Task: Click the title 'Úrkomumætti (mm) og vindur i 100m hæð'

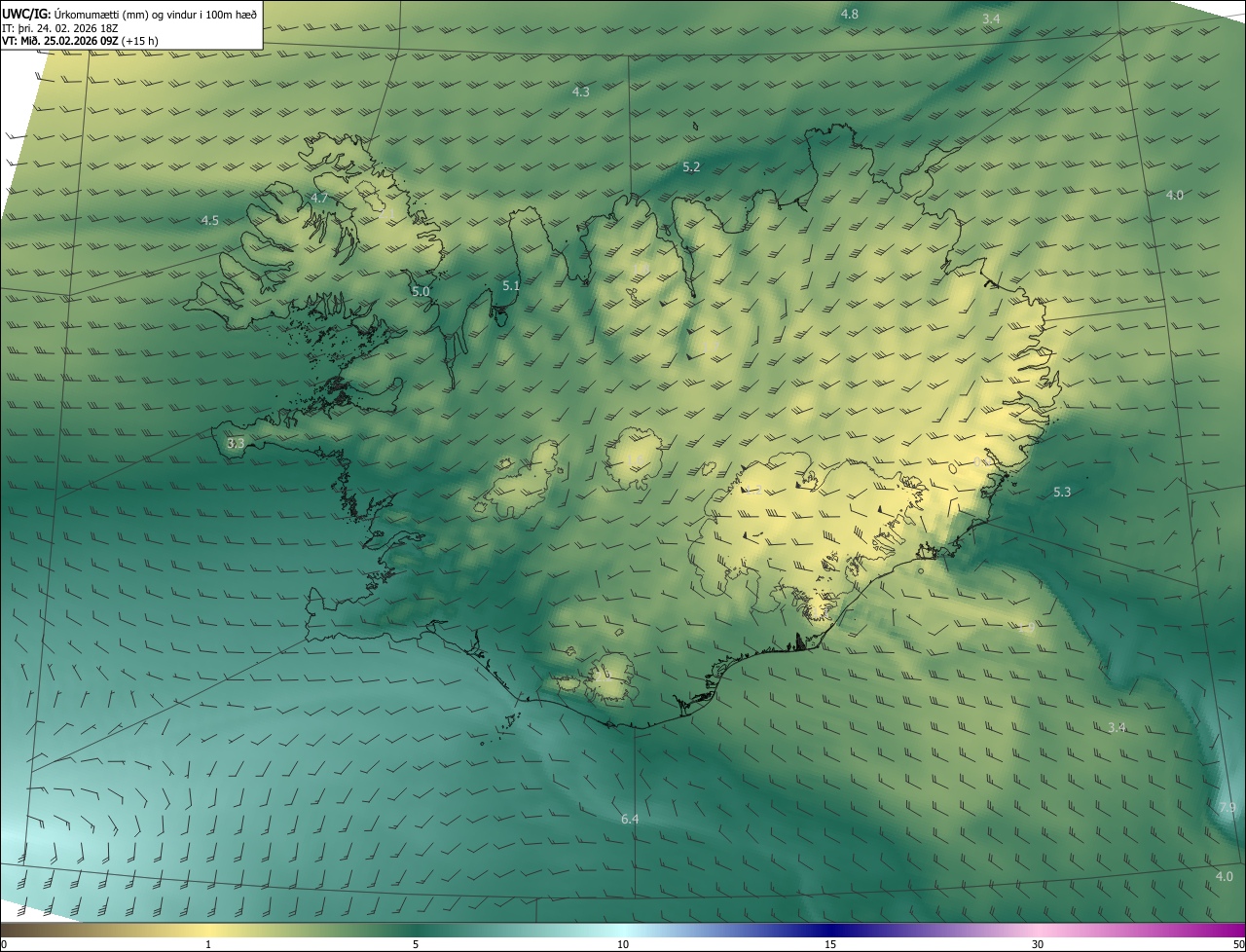Action: tap(155, 14)
